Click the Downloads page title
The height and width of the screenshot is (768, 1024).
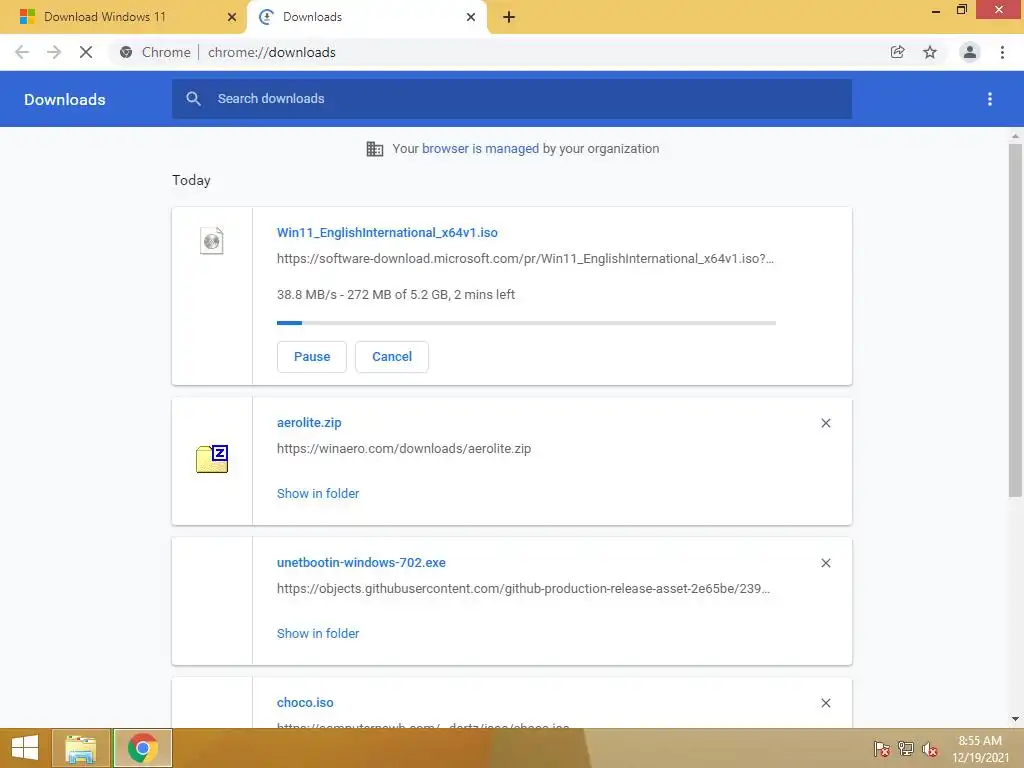click(x=65, y=99)
